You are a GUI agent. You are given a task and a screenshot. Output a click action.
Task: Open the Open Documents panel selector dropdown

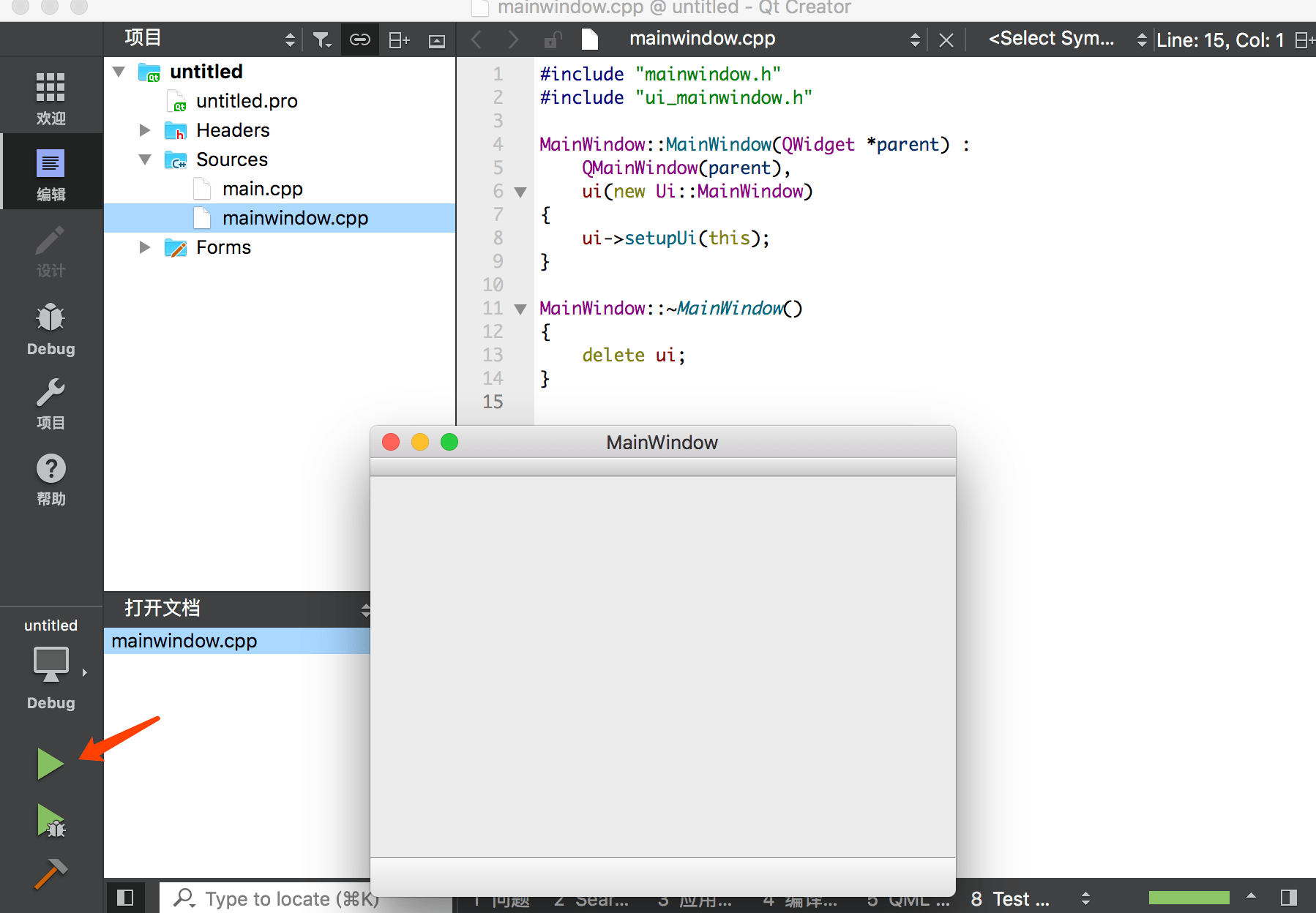tap(365, 609)
